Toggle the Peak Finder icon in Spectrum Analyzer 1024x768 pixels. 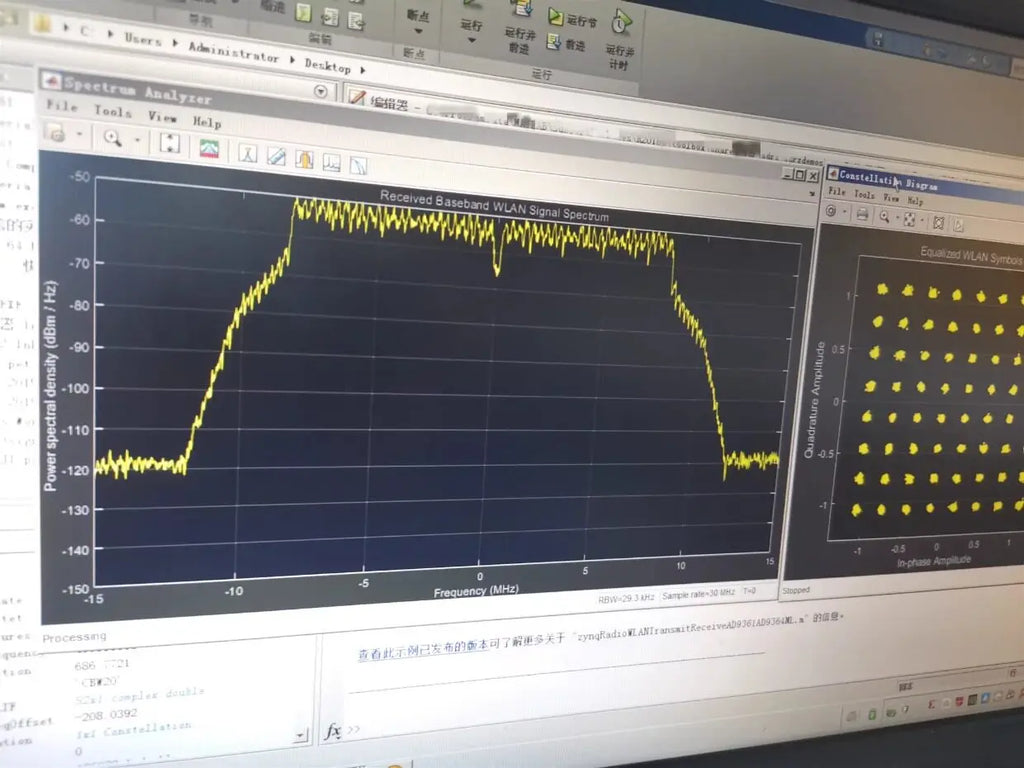[x=331, y=163]
